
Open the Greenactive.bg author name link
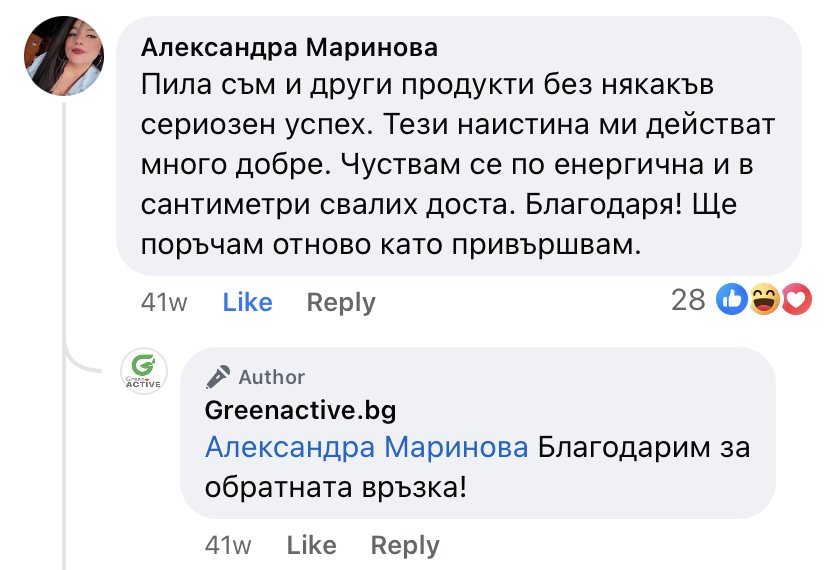pyautogui.click(x=300, y=410)
